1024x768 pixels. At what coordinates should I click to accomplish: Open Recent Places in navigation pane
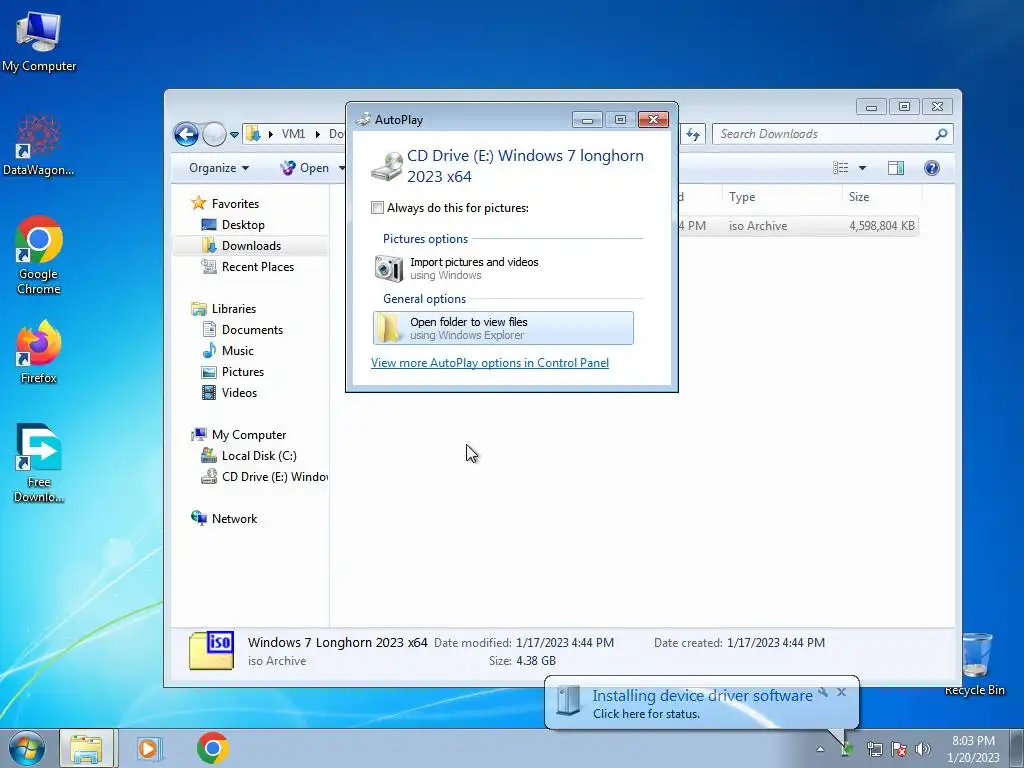point(248,266)
